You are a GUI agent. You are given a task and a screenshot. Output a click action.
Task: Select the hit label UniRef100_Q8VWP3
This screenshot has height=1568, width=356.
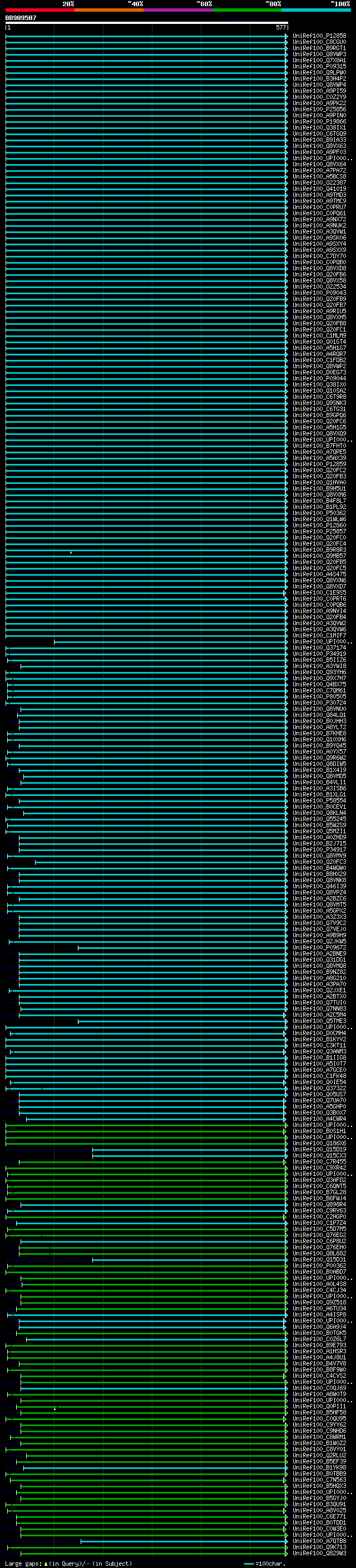click(319, 54)
